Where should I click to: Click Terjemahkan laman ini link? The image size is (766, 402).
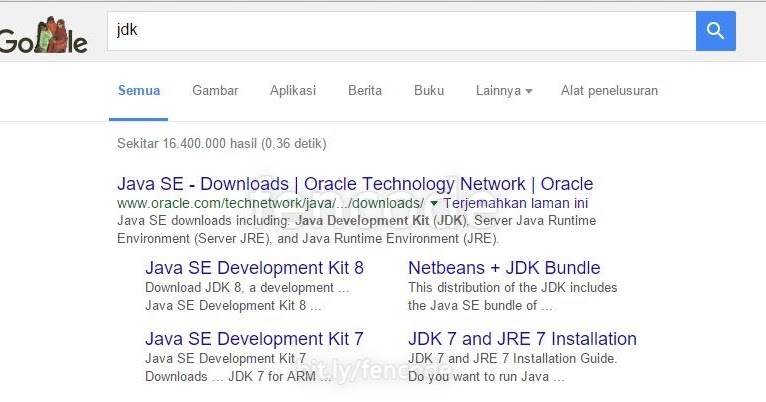(x=515, y=203)
